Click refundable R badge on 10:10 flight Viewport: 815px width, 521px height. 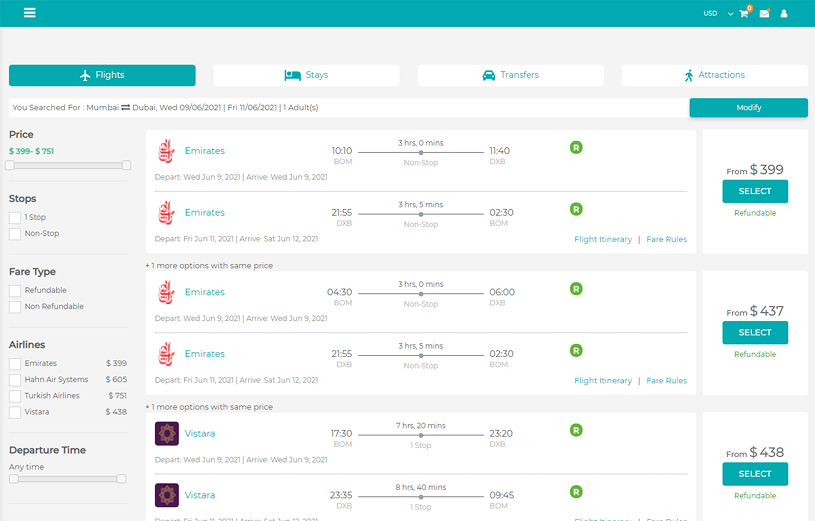tap(576, 148)
